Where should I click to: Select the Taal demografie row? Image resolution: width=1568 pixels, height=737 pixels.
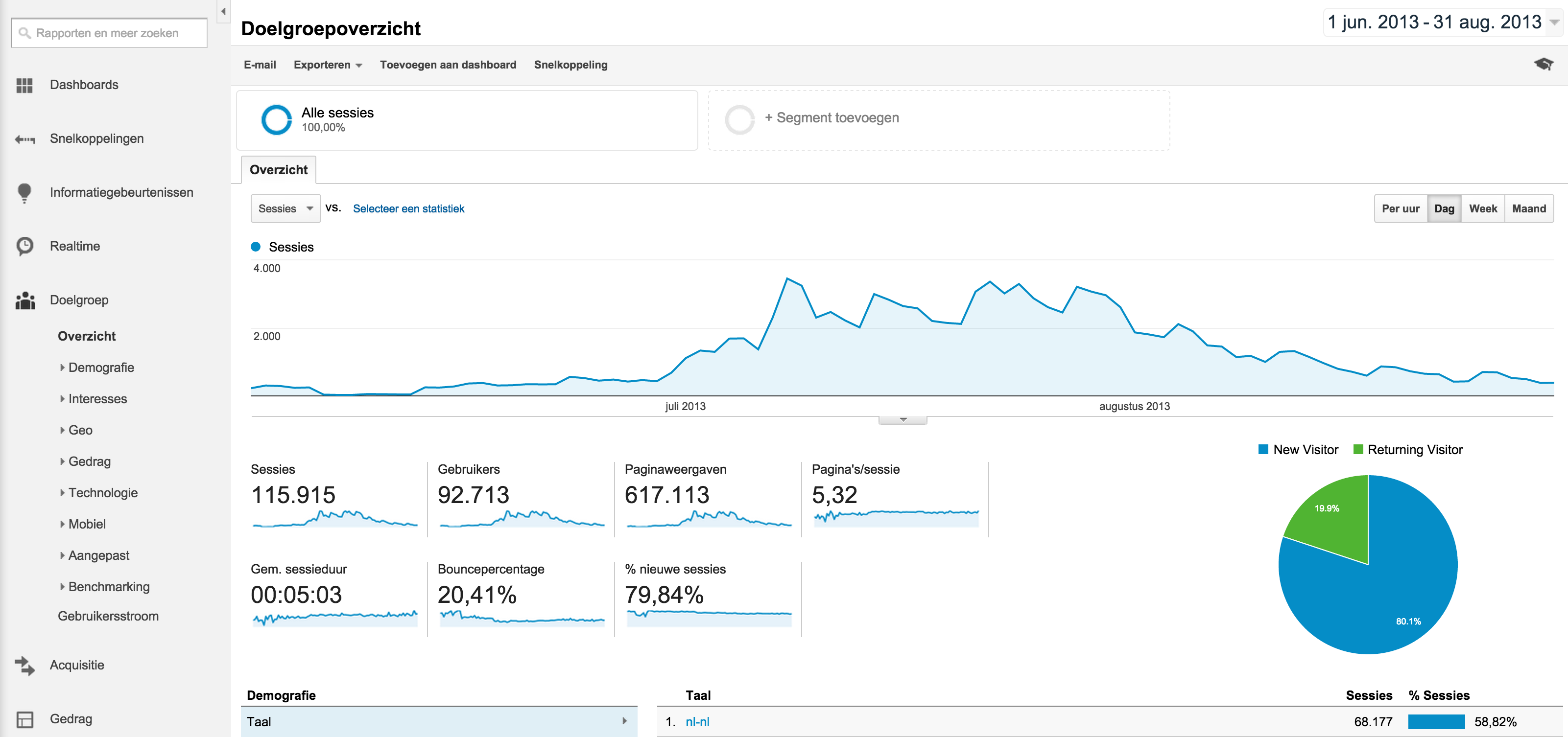[439, 722]
